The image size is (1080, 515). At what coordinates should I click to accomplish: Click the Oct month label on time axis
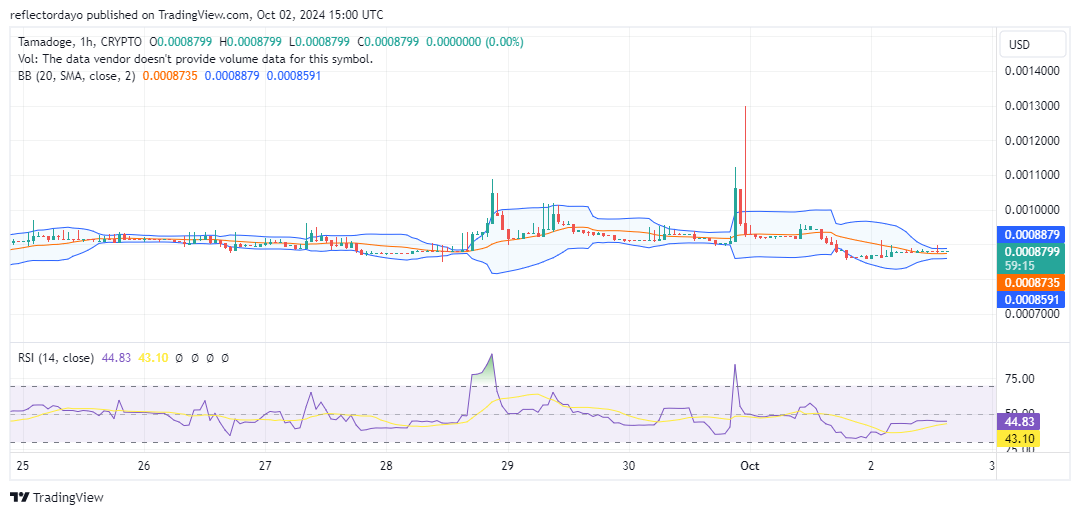tap(749, 465)
